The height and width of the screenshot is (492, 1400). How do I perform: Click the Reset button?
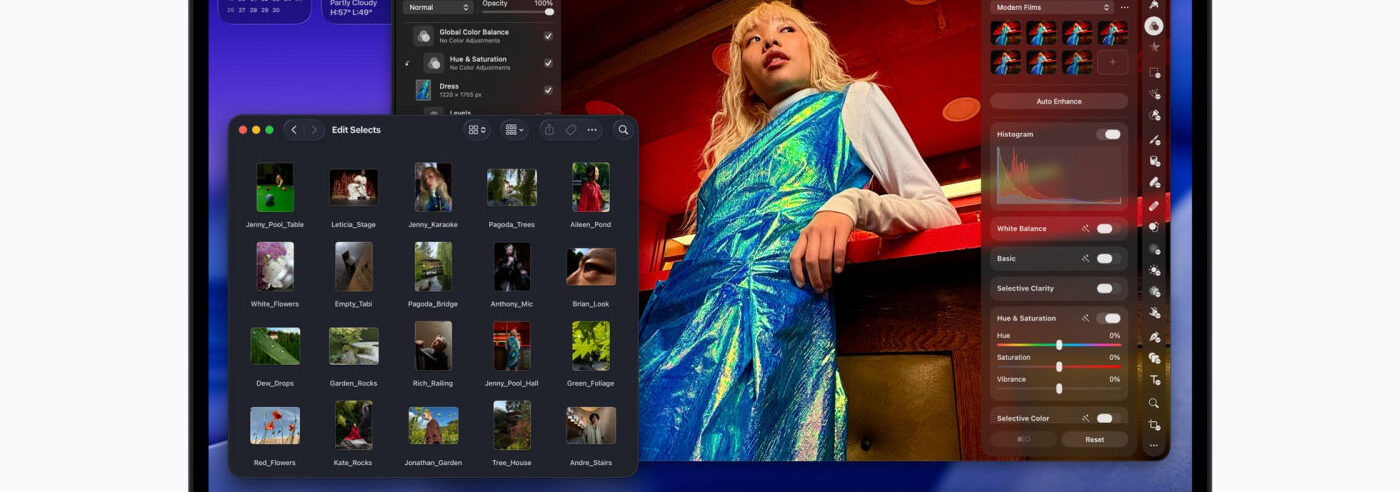pyautogui.click(x=1094, y=439)
